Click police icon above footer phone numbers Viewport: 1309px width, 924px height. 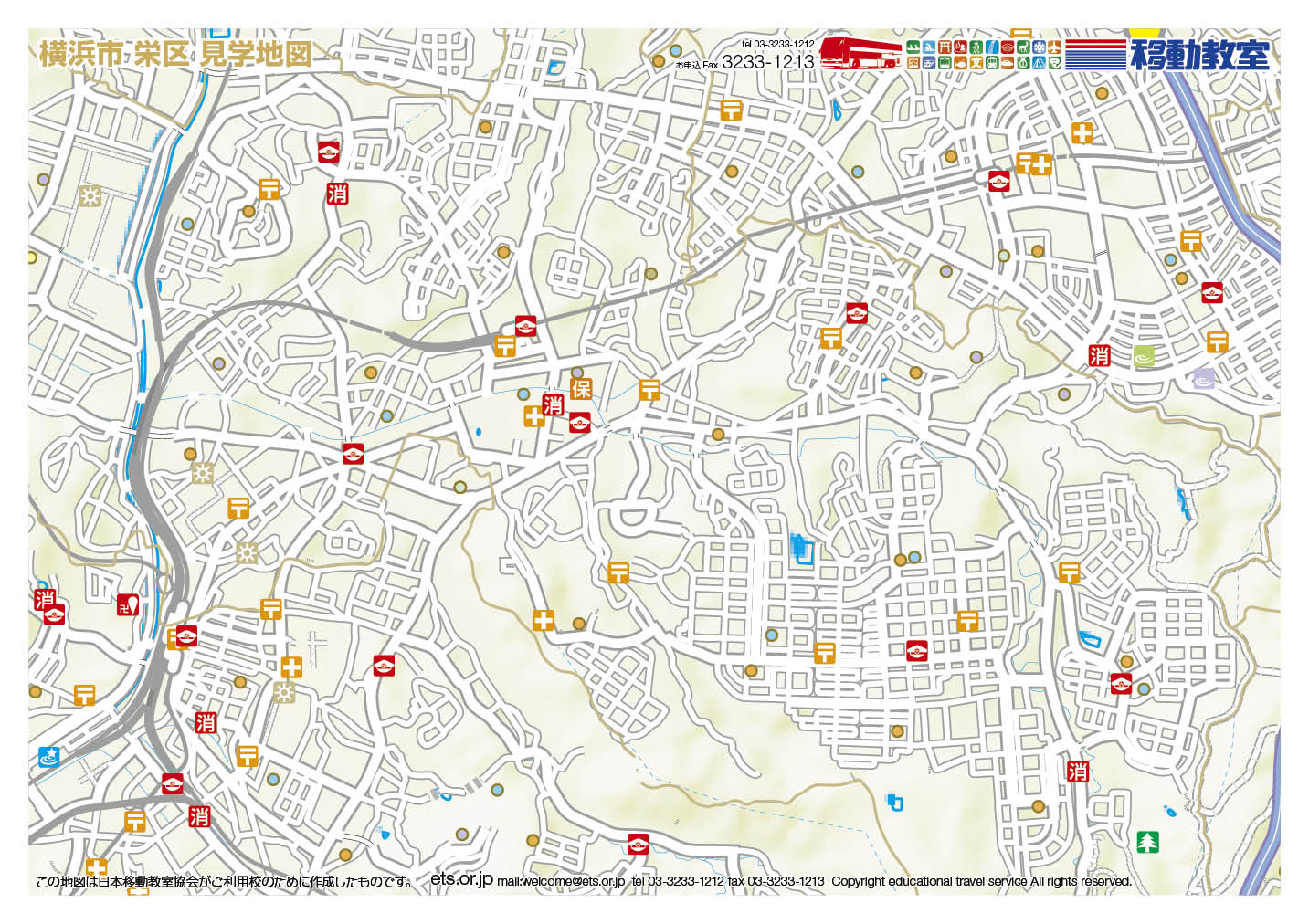pos(638,843)
